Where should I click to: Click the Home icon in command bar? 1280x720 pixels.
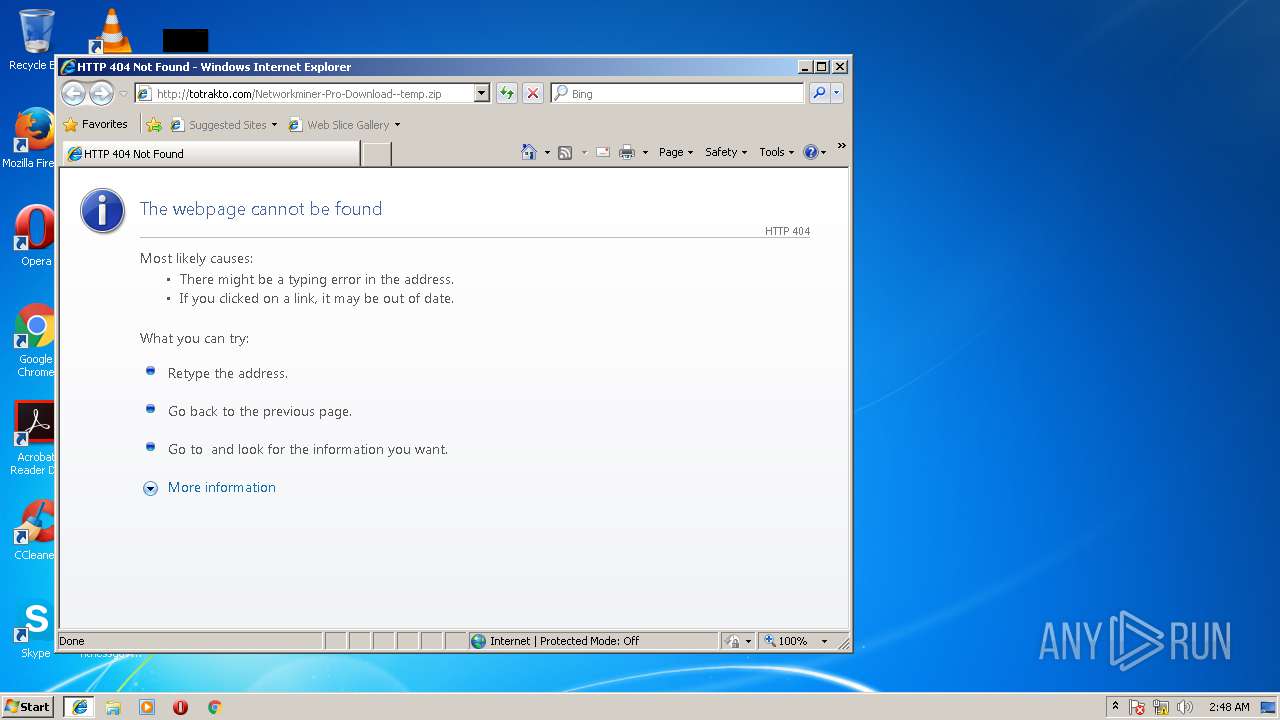(x=529, y=152)
